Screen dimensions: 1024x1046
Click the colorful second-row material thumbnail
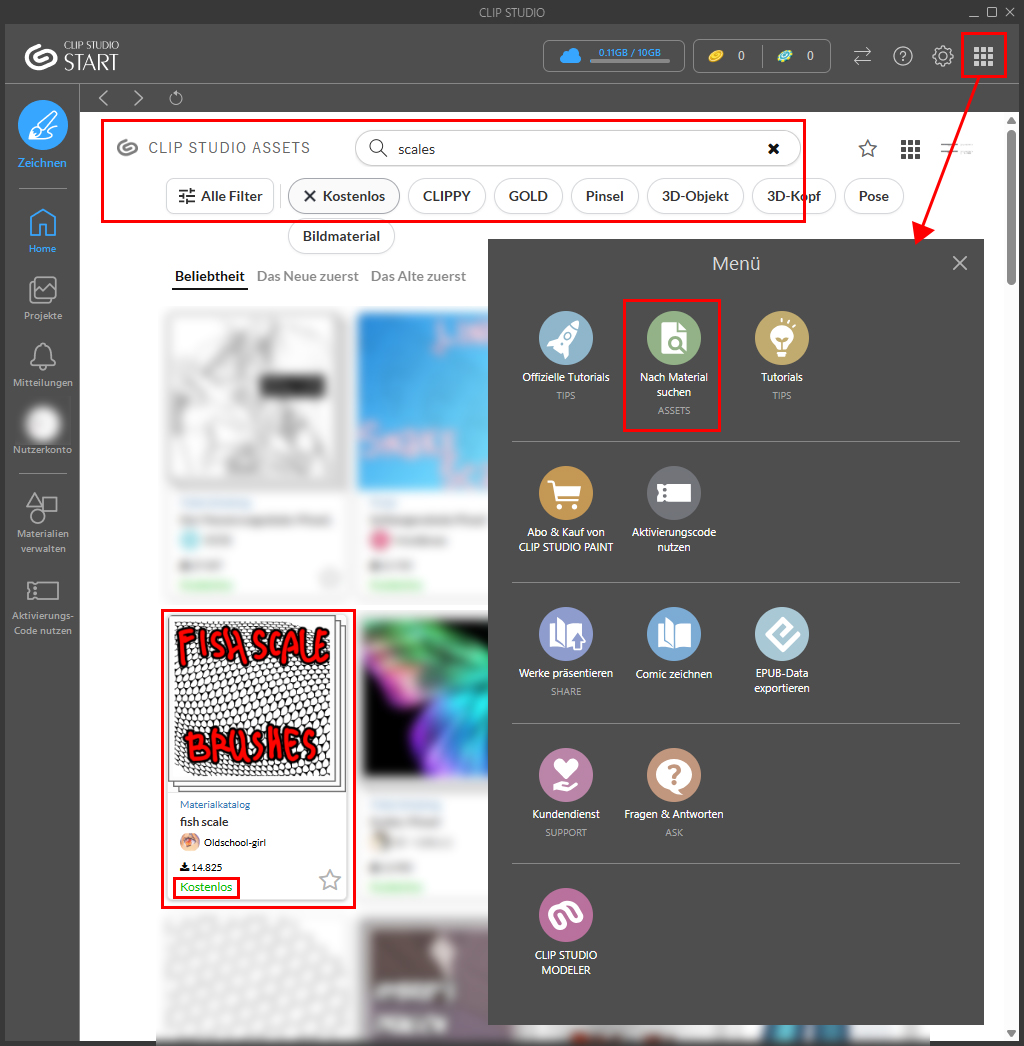424,699
